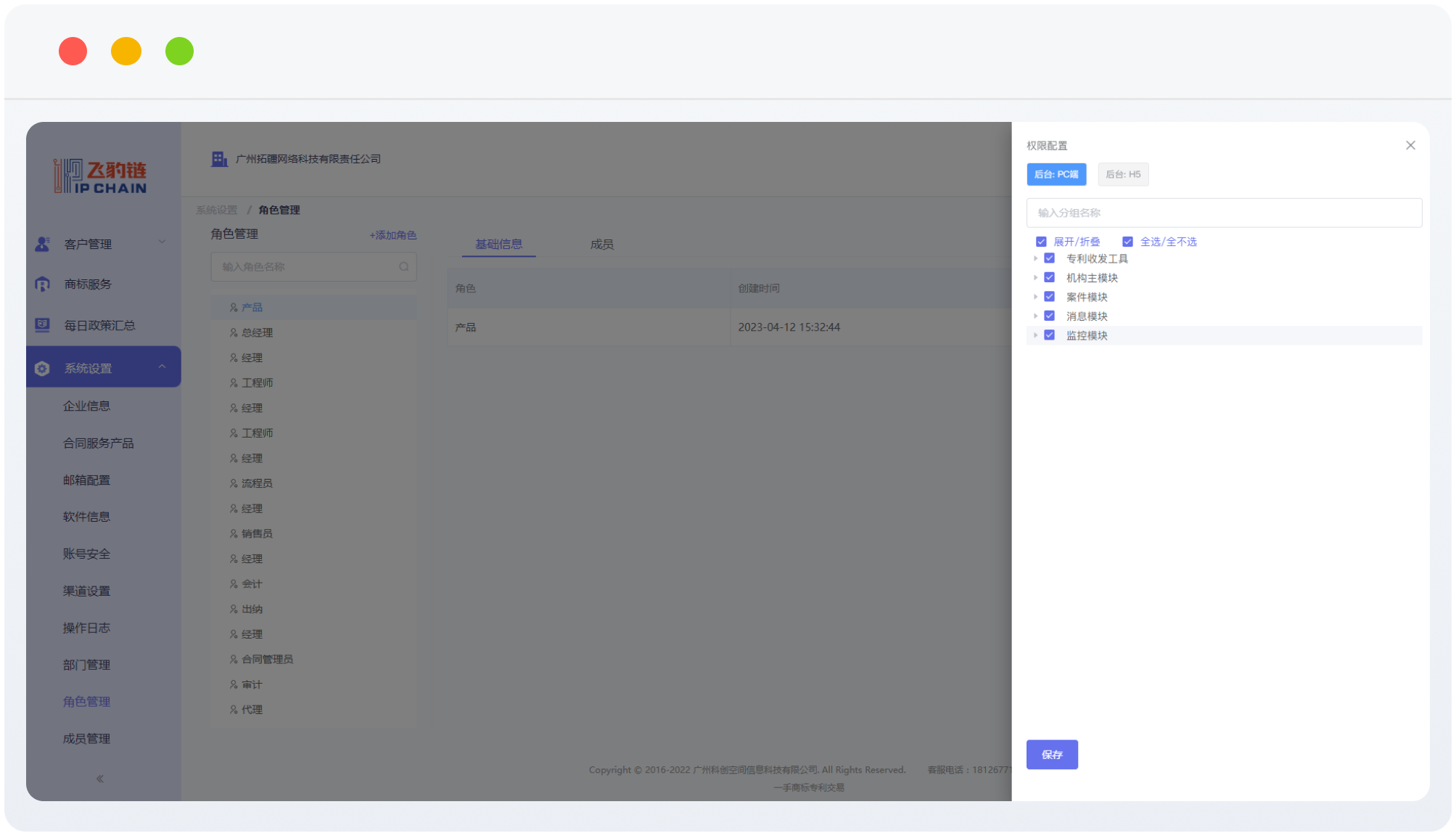Click the 商标服务 sidebar icon
This screenshot has width=1456, height=836.
42,284
